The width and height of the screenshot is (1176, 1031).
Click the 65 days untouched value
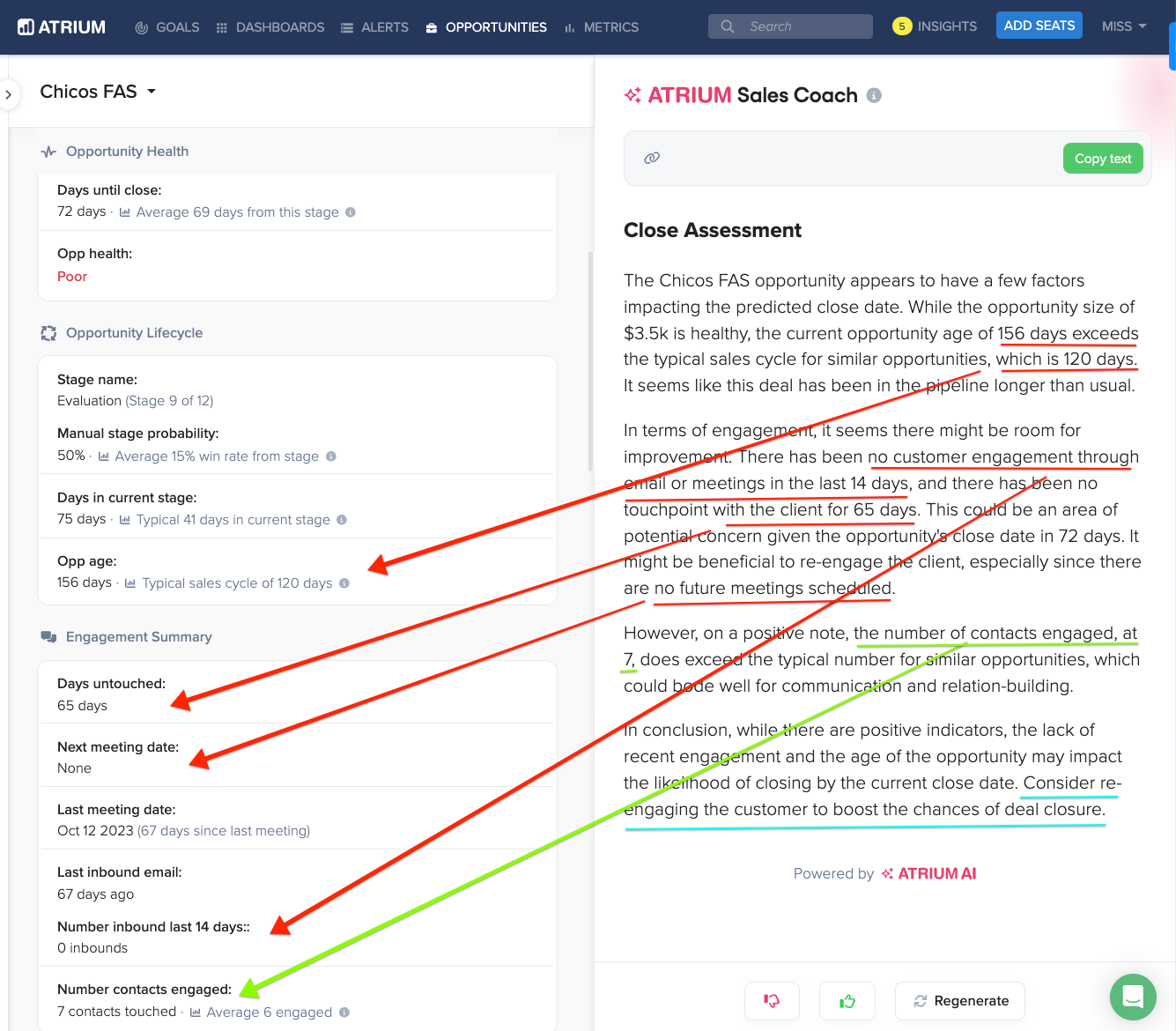pos(82,706)
